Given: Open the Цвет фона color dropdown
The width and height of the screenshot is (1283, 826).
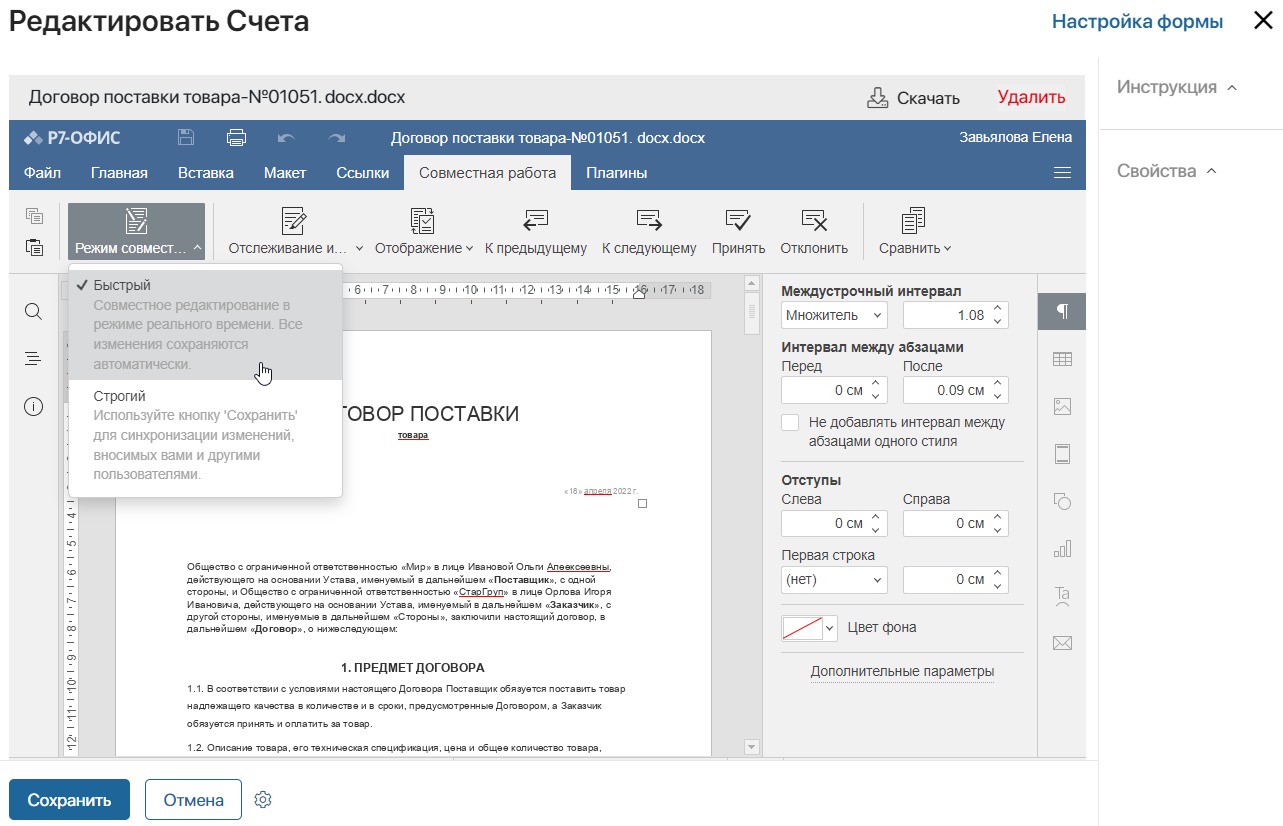Looking at the screenshot, I should [x=810, y=628].
